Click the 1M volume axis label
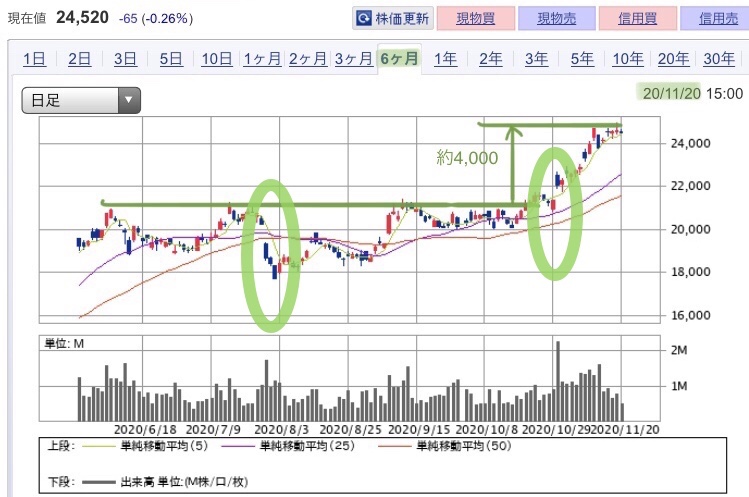This screenshot has height=497, width=749. pyautogui.click(x=679, y=386)
